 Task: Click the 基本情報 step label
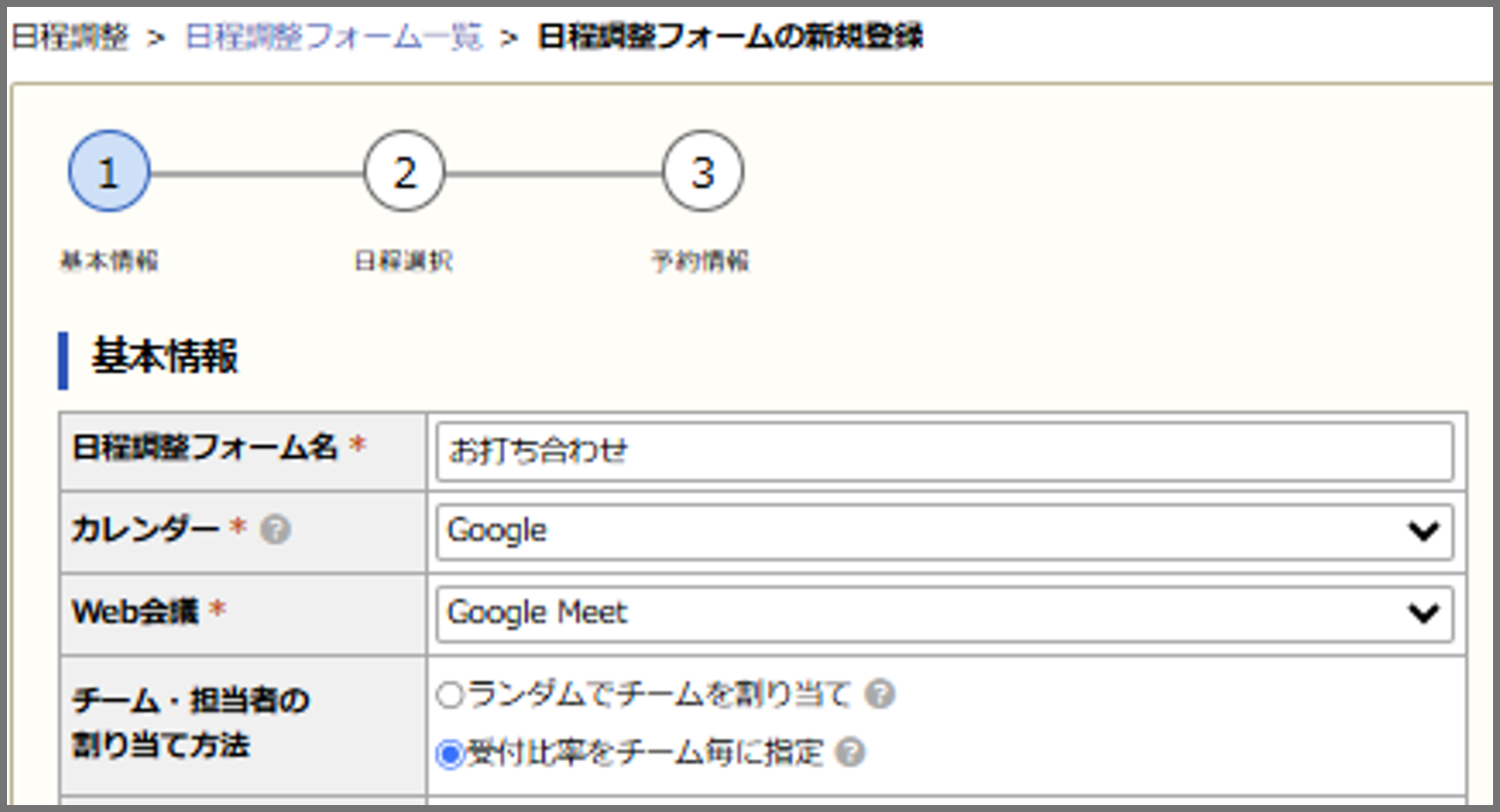pos(109,261)
